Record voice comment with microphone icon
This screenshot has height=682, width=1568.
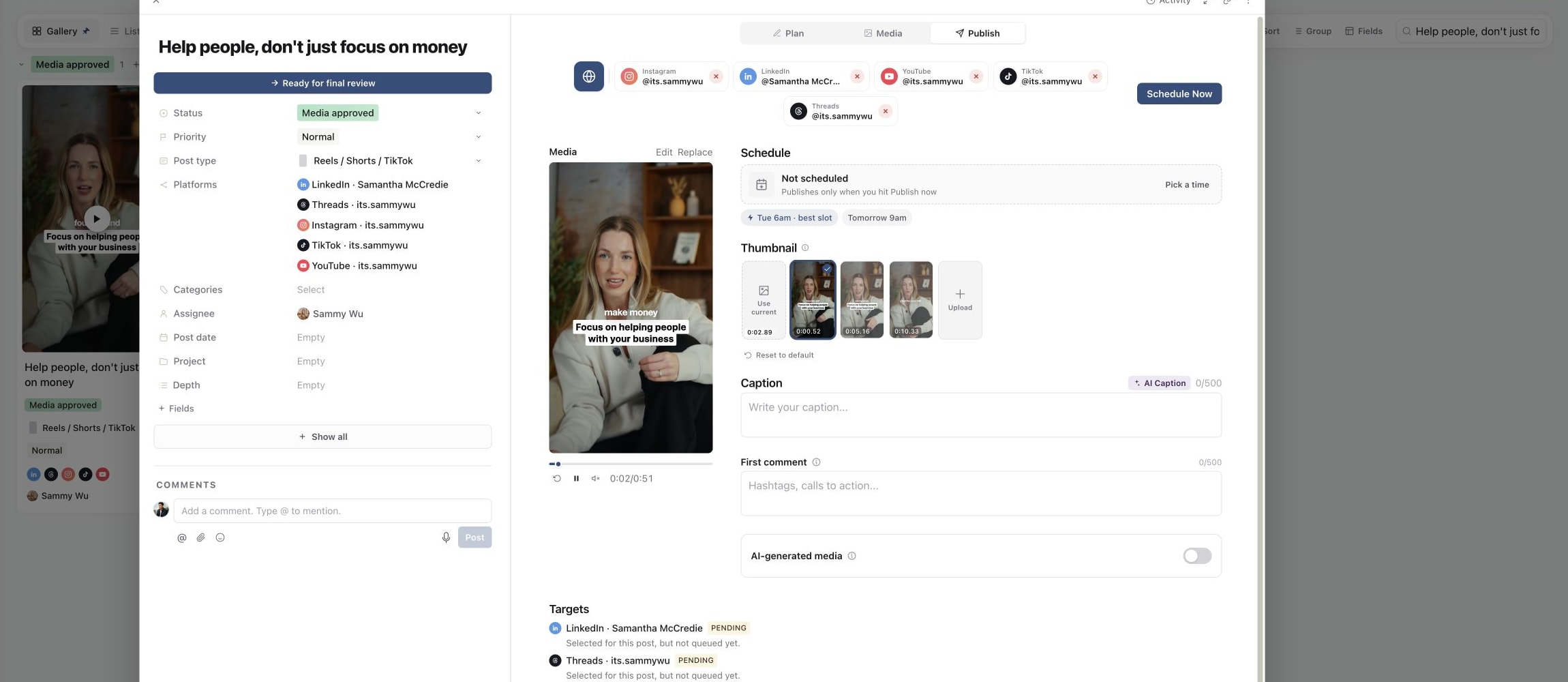point(446,537)
